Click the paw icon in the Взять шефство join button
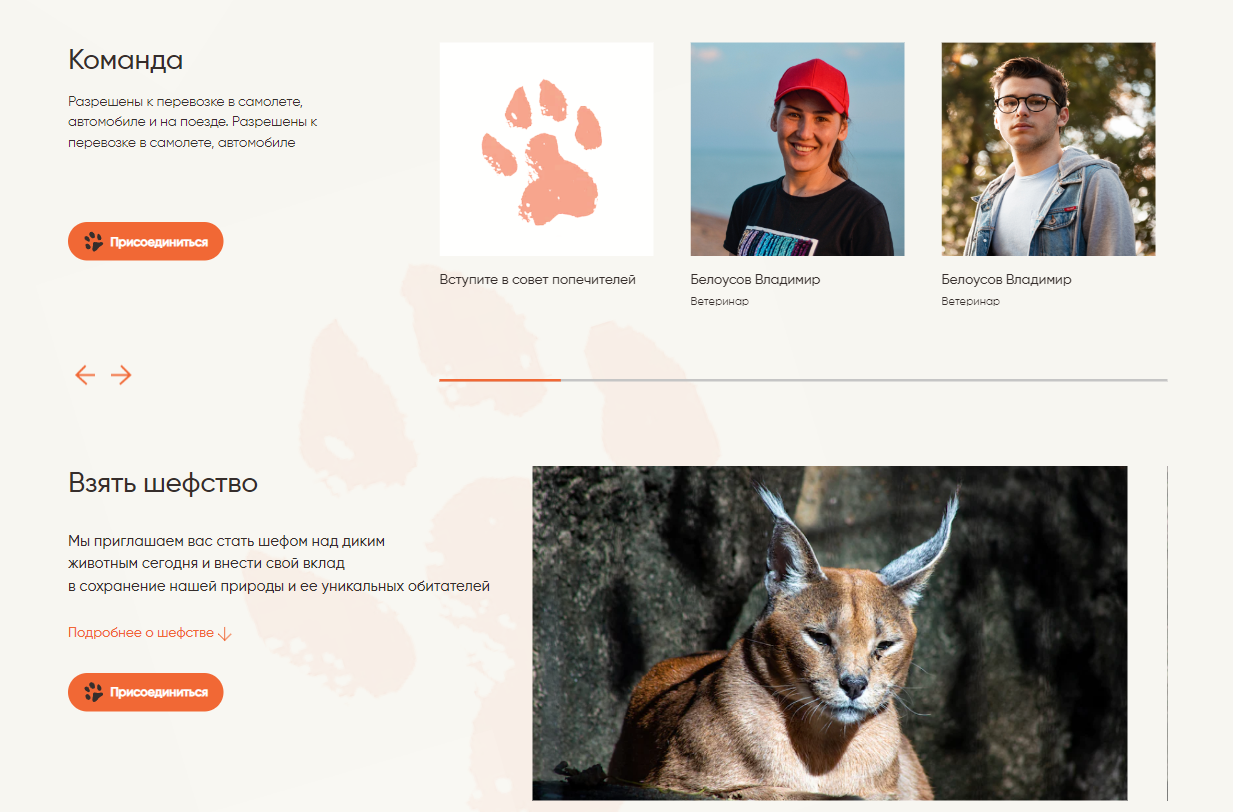Viewport: 1233px width, 812px height. point(94,692)
